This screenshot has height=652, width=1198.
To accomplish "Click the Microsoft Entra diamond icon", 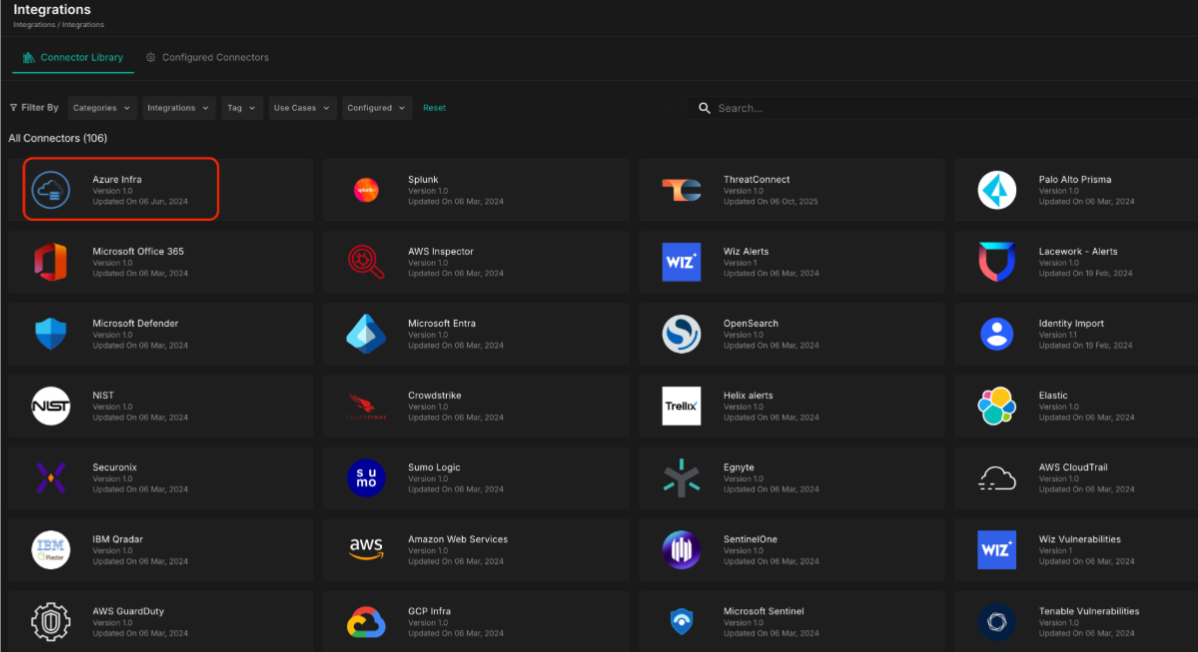I will (366, 333).
